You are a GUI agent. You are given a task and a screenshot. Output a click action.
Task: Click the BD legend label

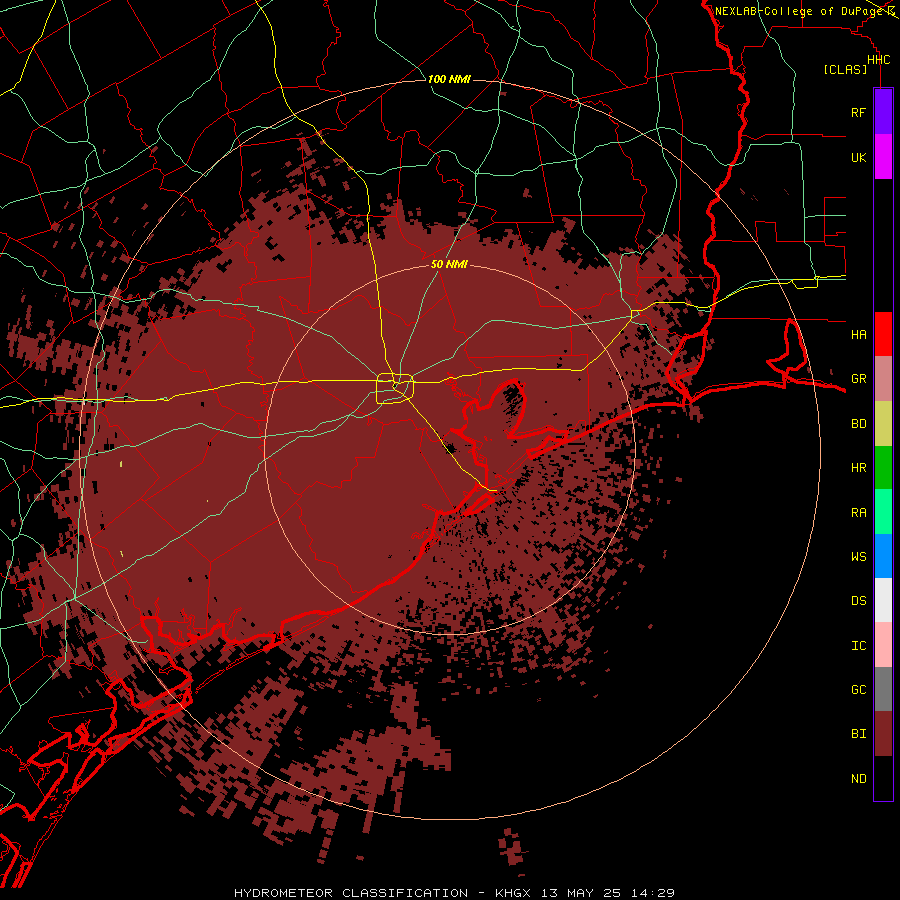858,424
